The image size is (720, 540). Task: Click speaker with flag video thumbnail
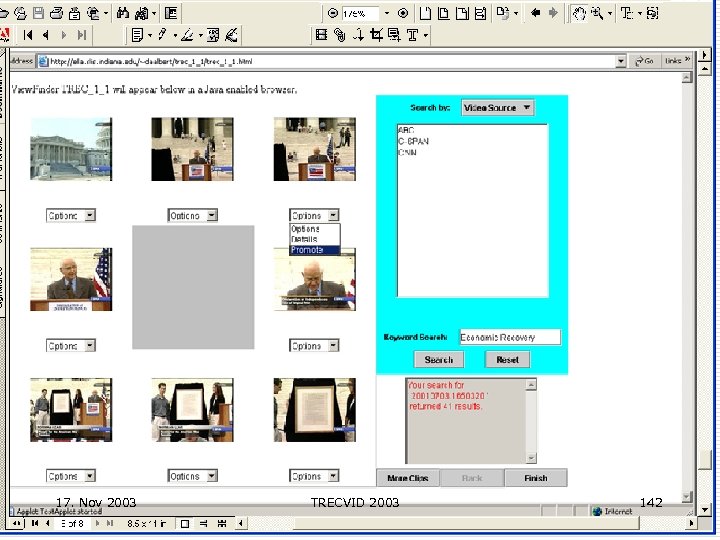pyautogui.click(x=71, y=280)
